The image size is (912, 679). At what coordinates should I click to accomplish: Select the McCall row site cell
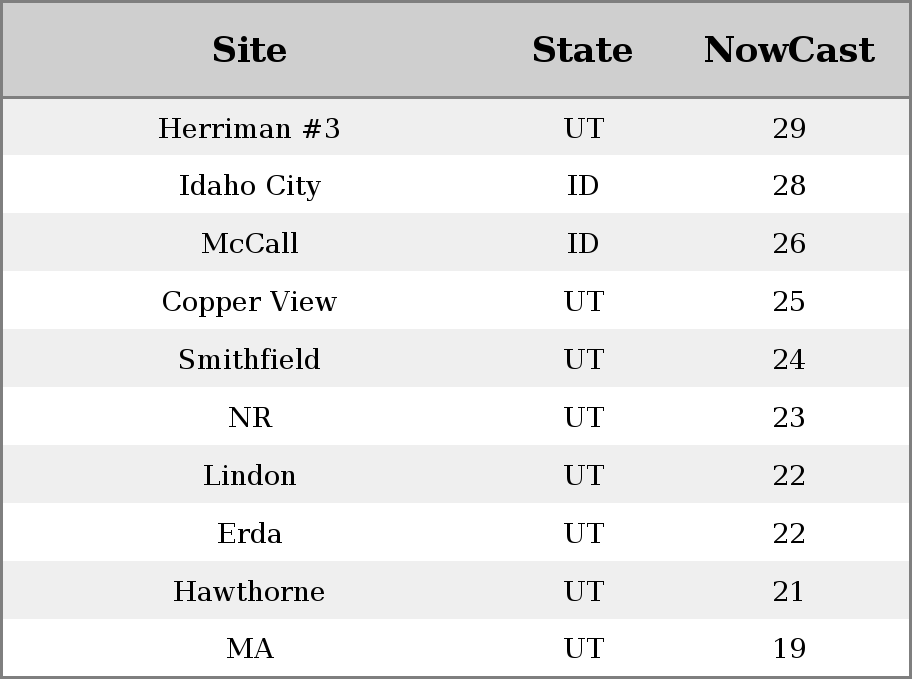coord(249,243)
